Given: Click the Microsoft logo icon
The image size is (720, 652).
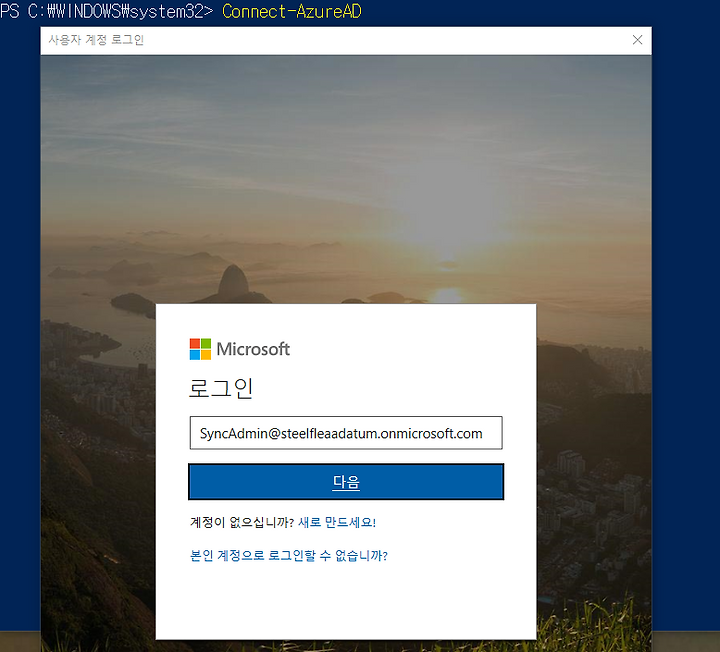Looking at the screenshot, I should (x=200, y=349).
